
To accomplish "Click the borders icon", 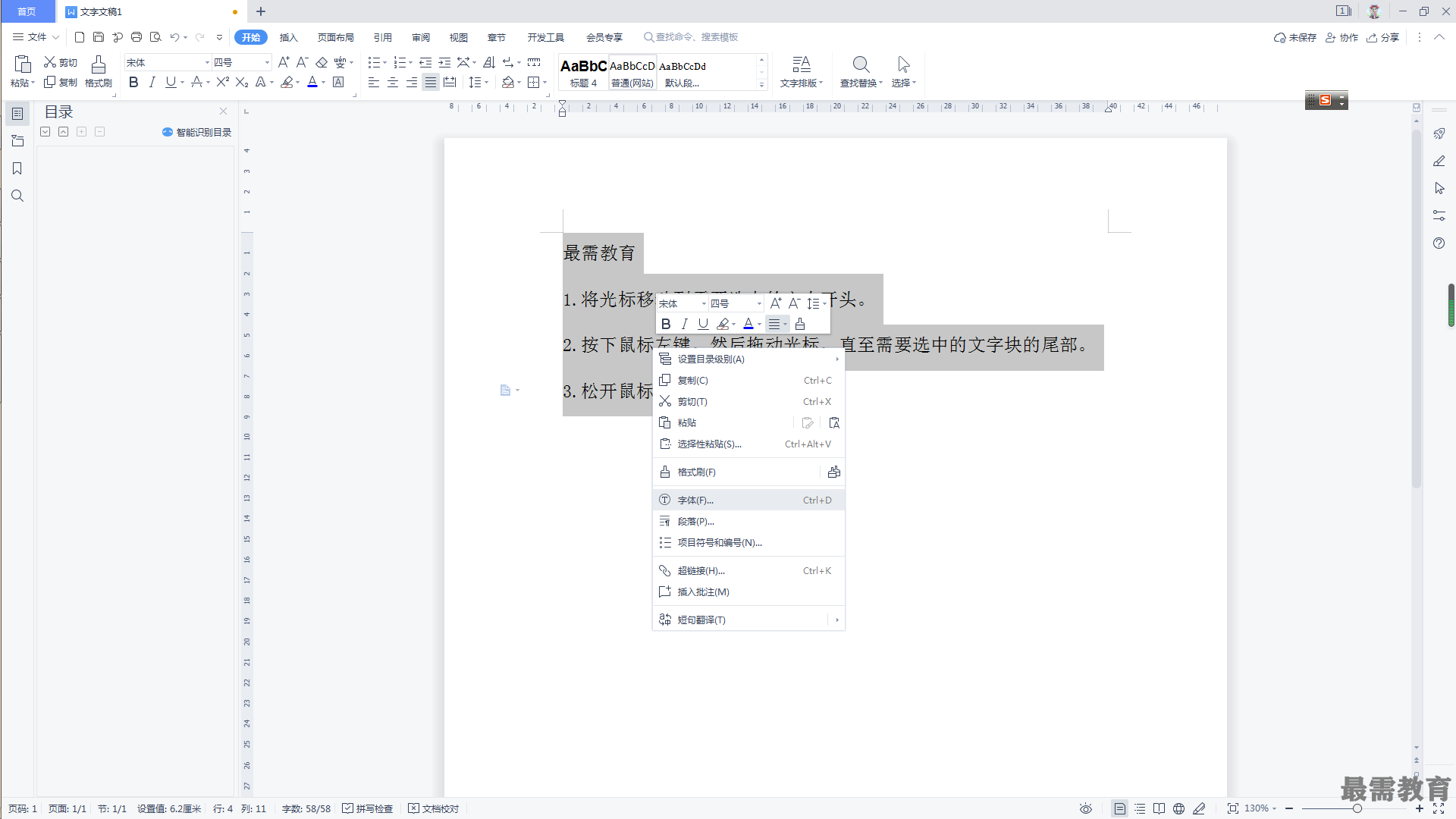I will [534, 83].
